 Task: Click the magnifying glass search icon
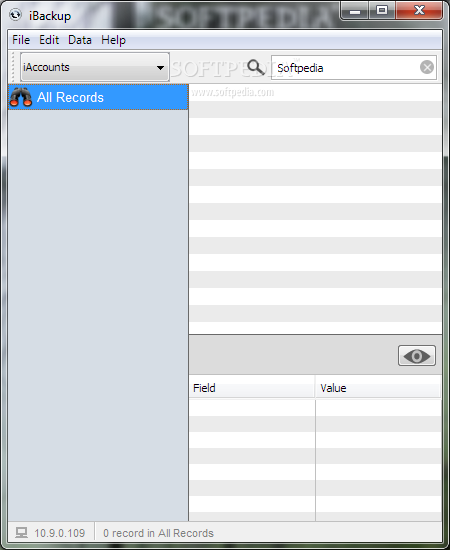pyautogui.click(x=256, y=67)
